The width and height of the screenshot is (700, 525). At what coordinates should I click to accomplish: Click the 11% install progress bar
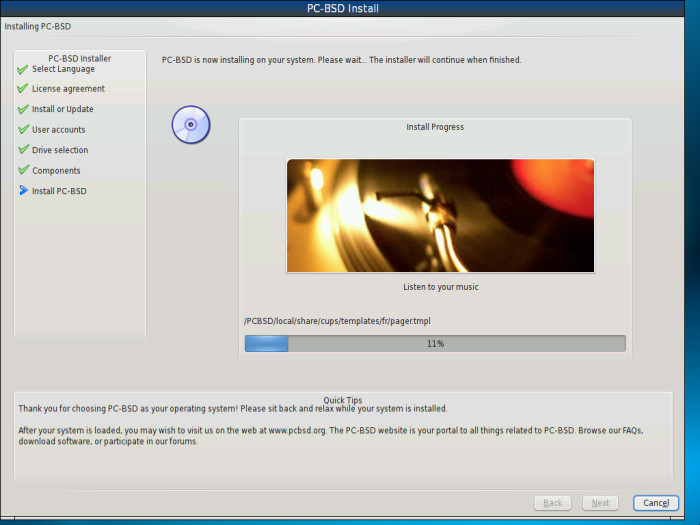[x=435, y=344]
